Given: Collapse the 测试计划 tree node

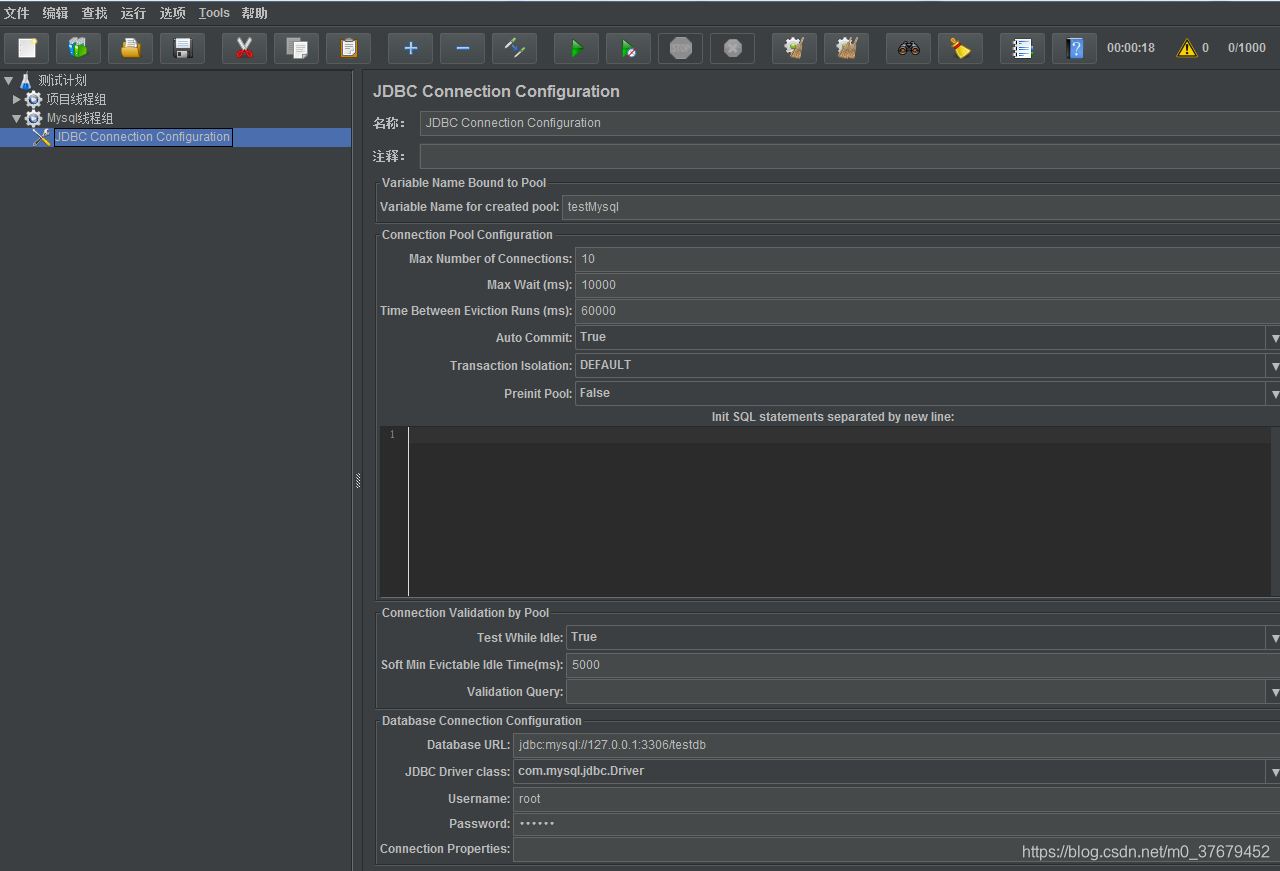Looking at the screenshot, I should point(8,80).
